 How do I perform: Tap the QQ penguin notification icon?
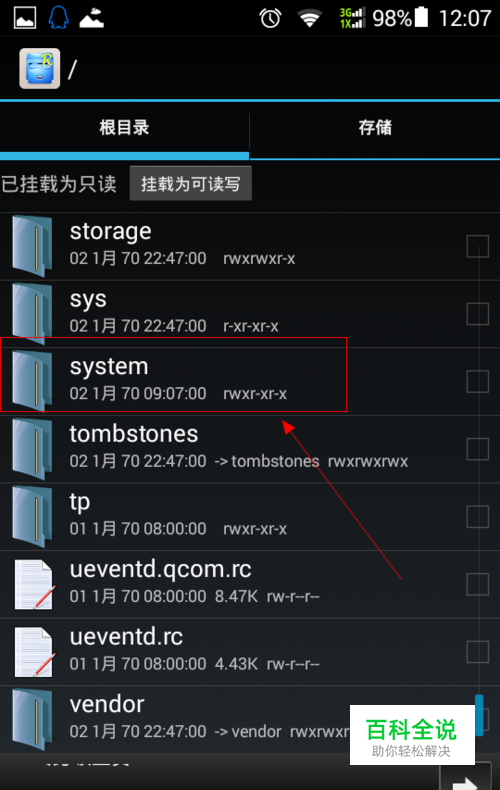58,18
